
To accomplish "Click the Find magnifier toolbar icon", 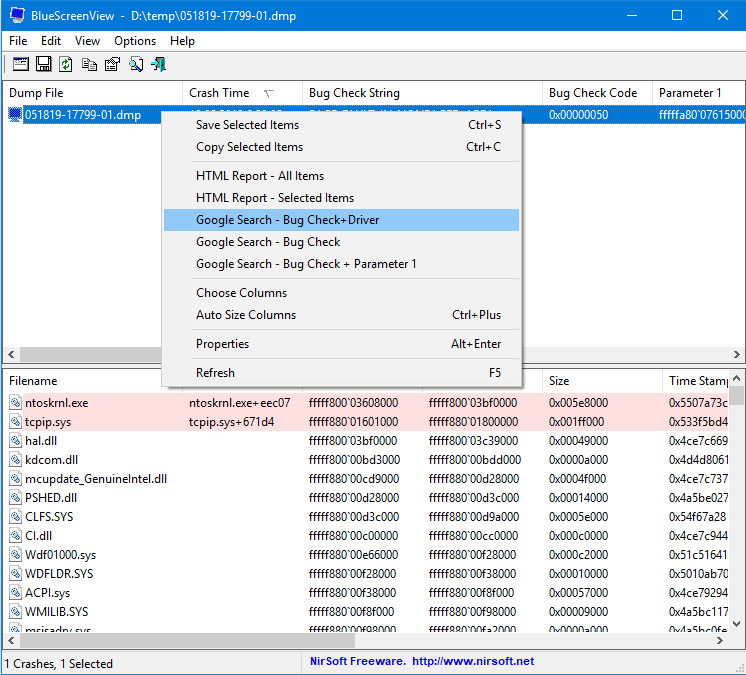I will click(x=135, y=65).
